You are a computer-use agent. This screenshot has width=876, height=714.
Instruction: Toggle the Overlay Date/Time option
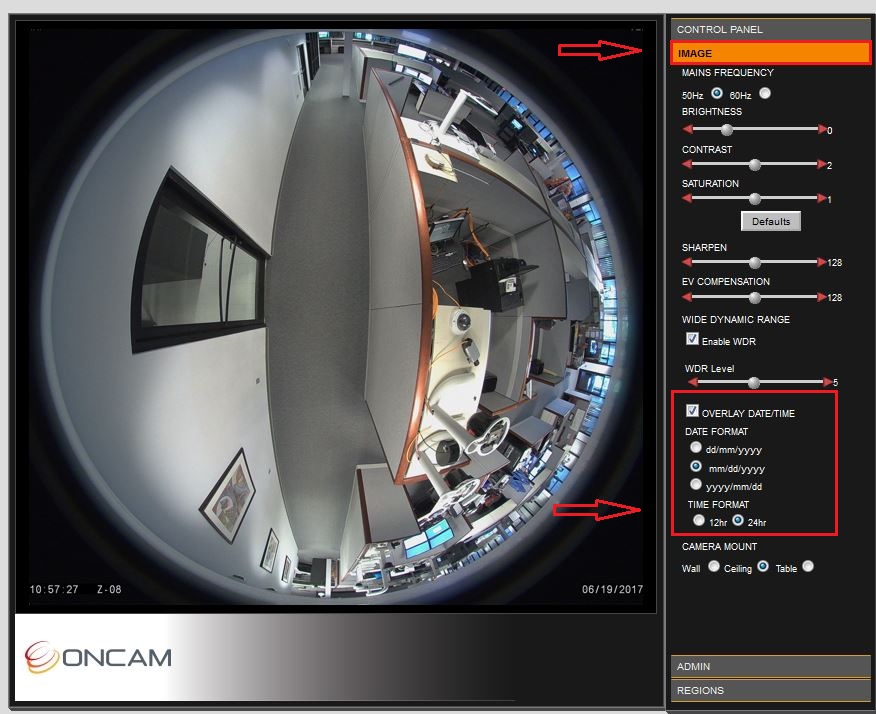692,409
